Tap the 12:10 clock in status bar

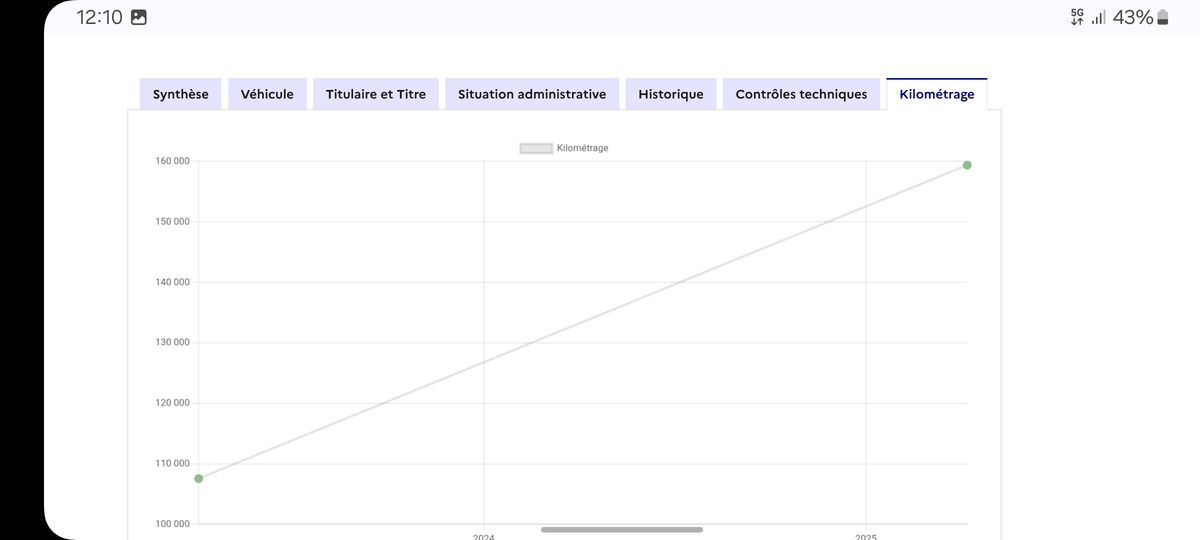click(x=99, y=17)
